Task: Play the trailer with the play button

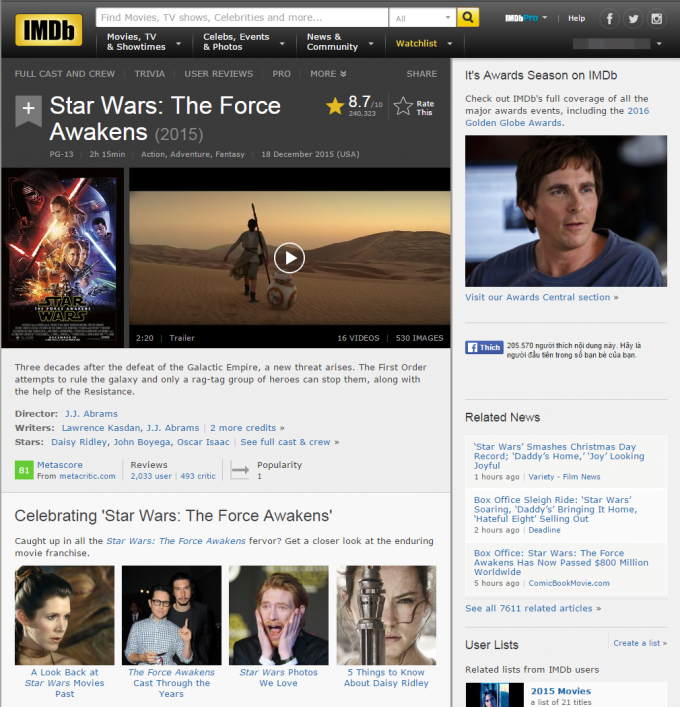Action: tap(289, 258)
